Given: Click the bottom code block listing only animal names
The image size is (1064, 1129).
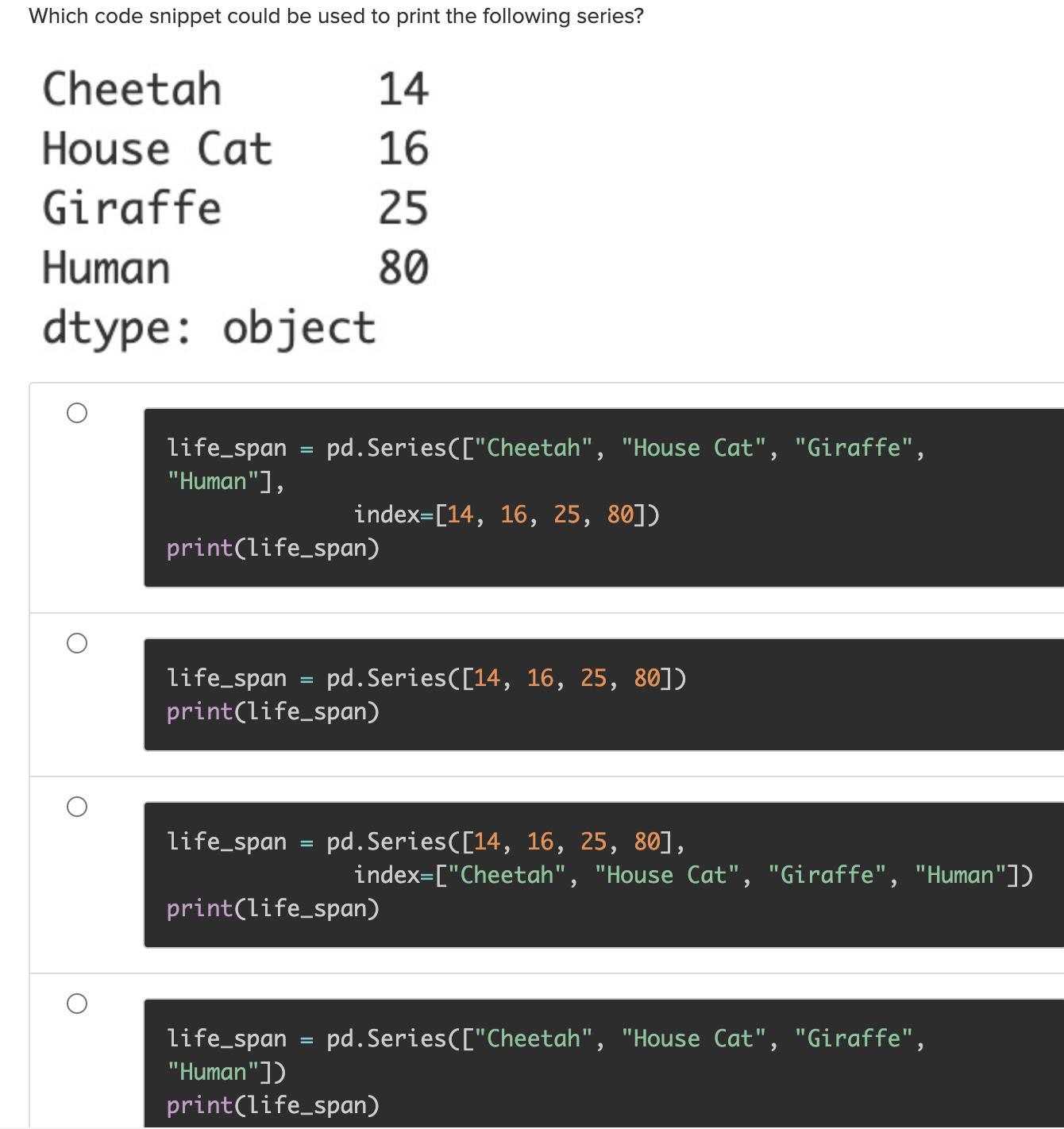Looking at the screenshot, I should click(x=603, y=1064).
